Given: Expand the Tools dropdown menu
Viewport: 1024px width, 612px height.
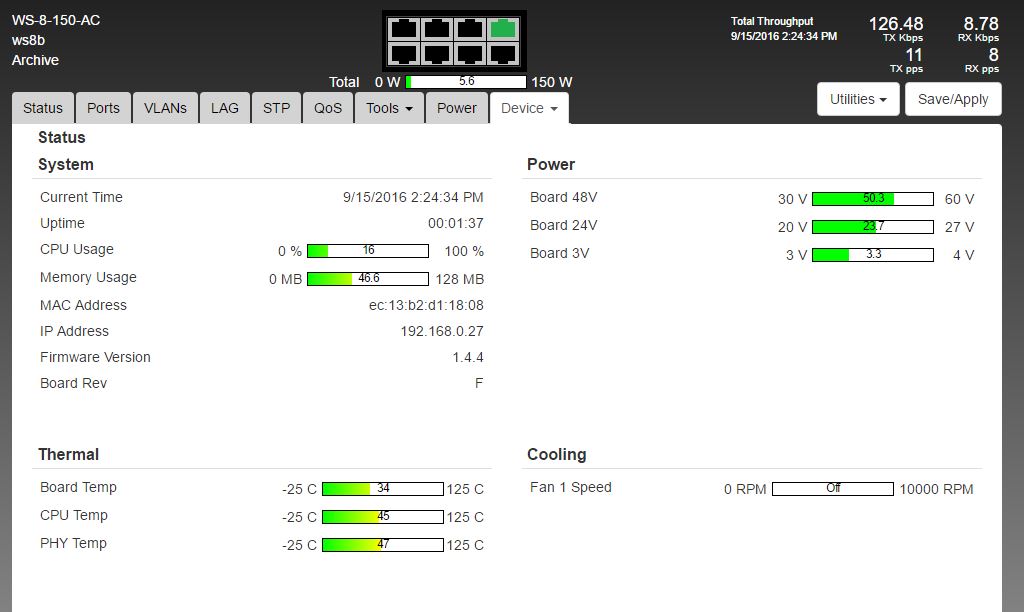Looking at the screenshot, I should point(389,108).
